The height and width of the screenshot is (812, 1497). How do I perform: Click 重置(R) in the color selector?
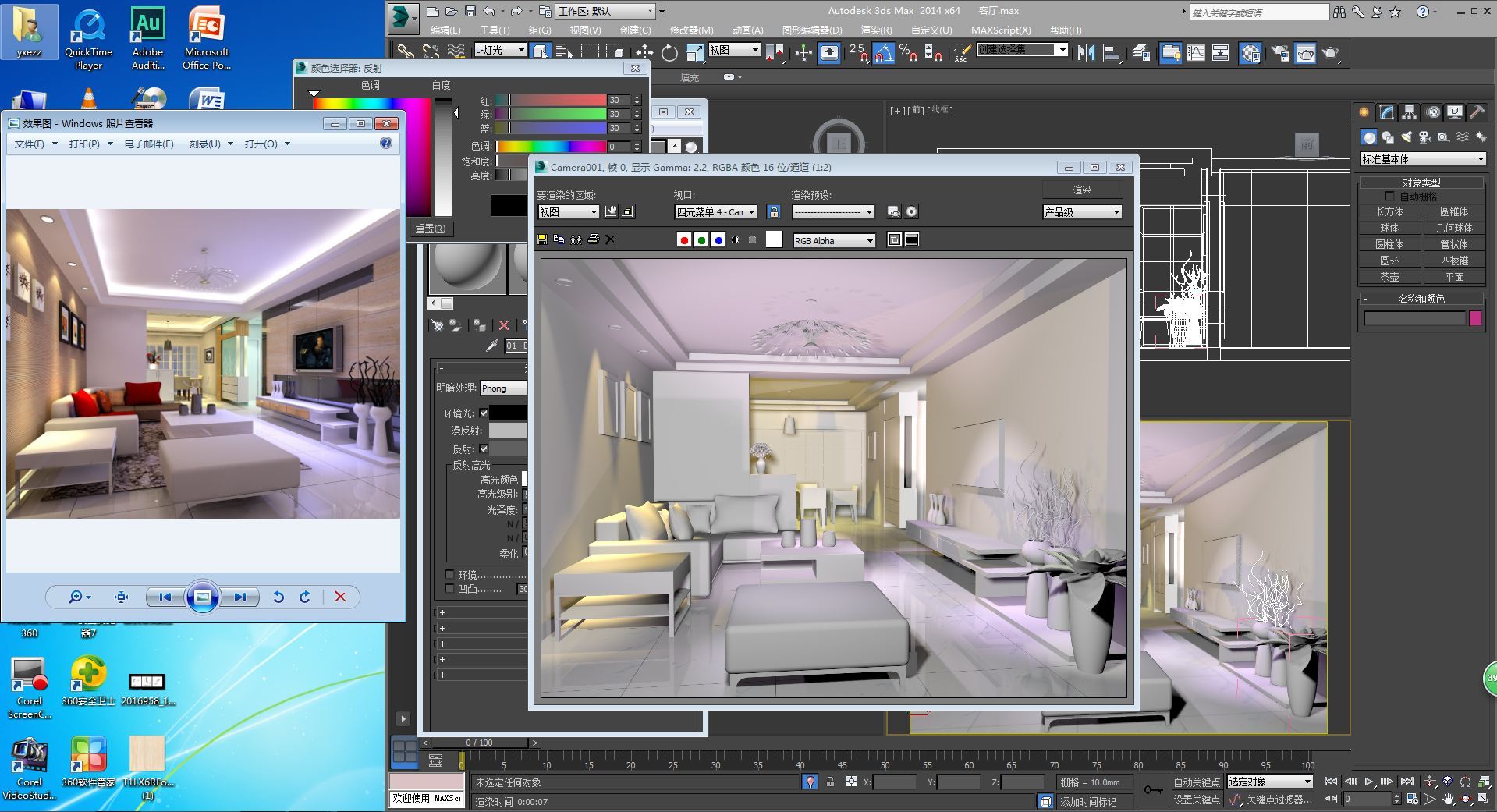tap(430, 229)
